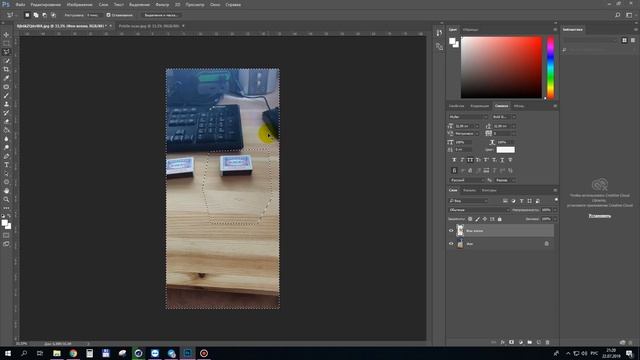Click create new group folder icon

tap(529, 342)
